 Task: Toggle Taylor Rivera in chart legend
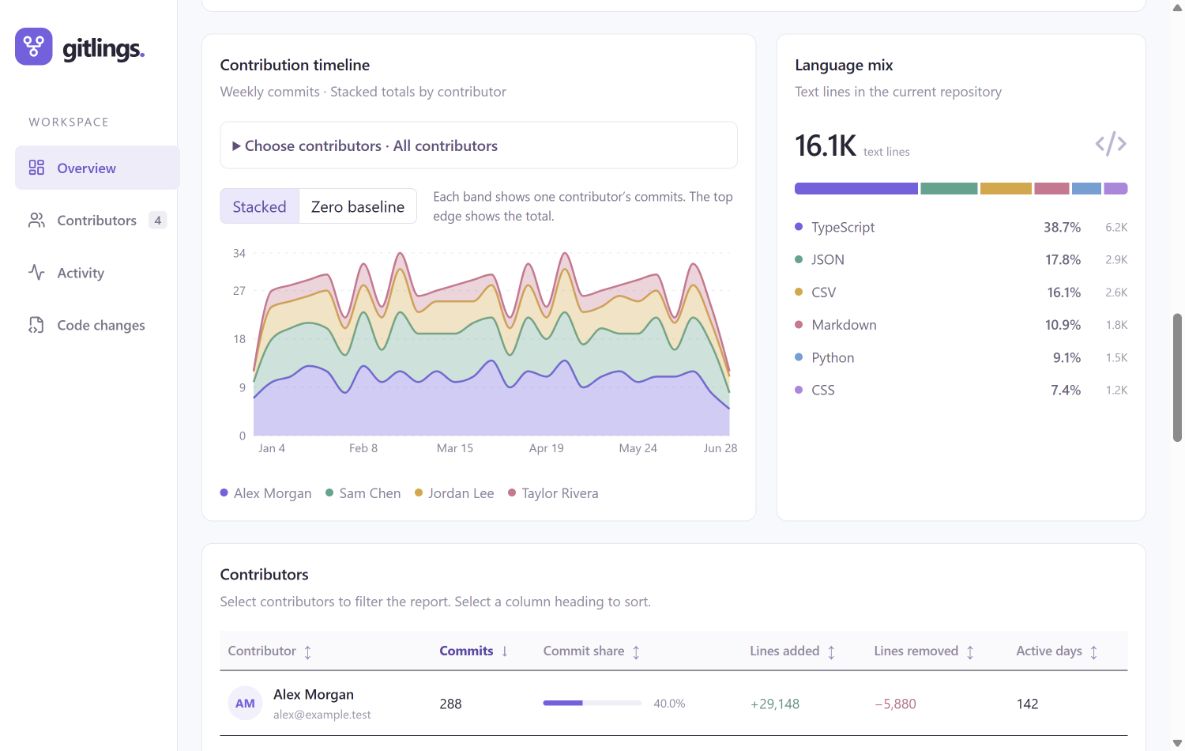coord(553,493)
